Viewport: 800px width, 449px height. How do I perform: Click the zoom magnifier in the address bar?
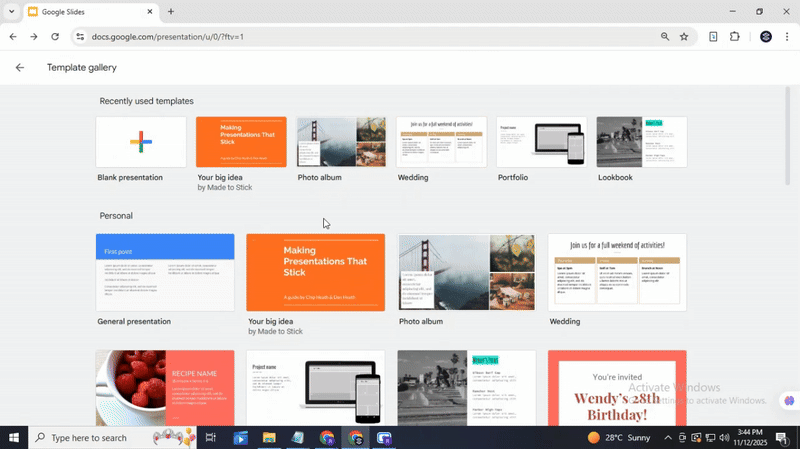665,37
